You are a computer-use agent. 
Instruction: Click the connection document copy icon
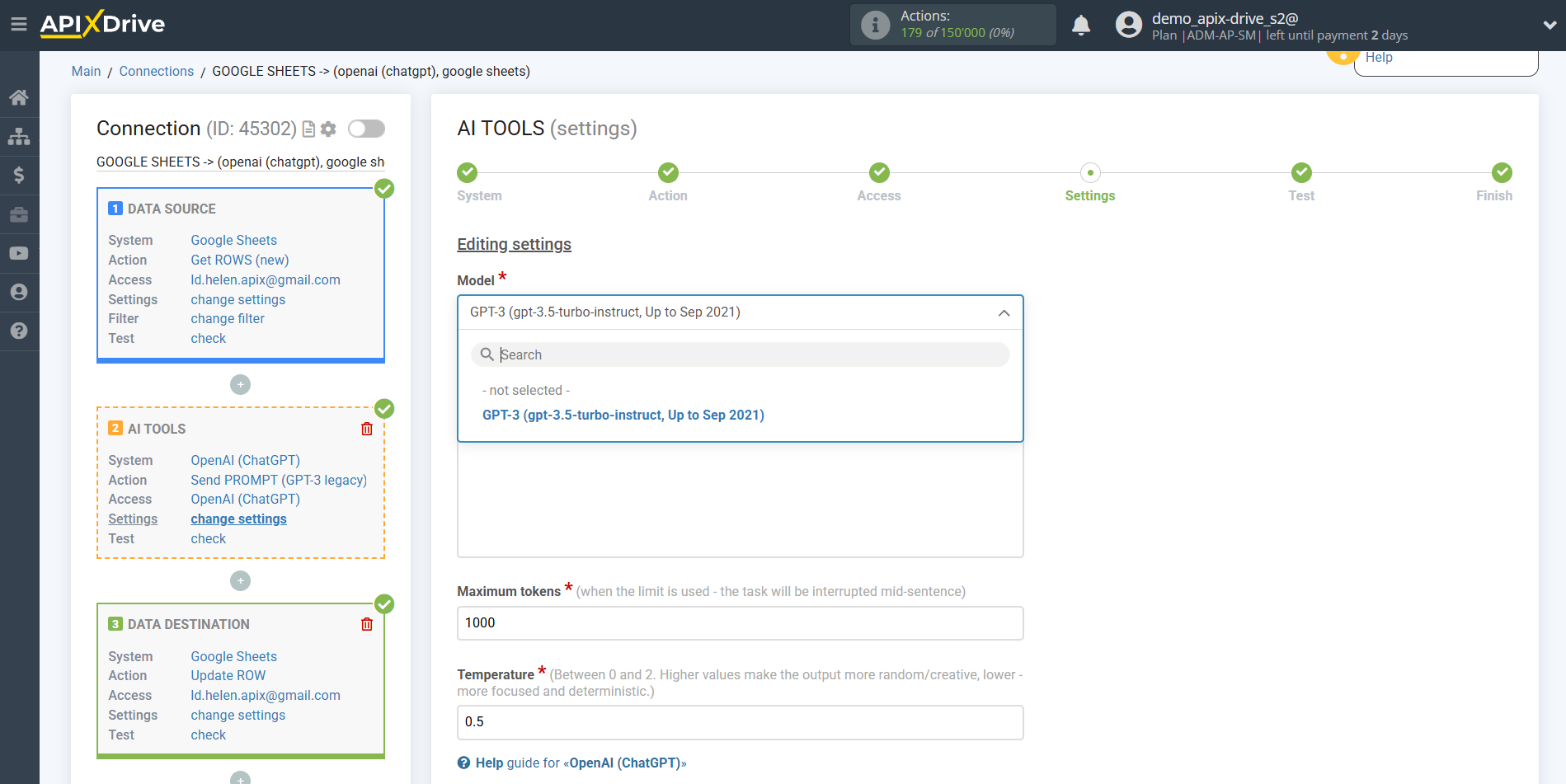[x=309, y=129]
